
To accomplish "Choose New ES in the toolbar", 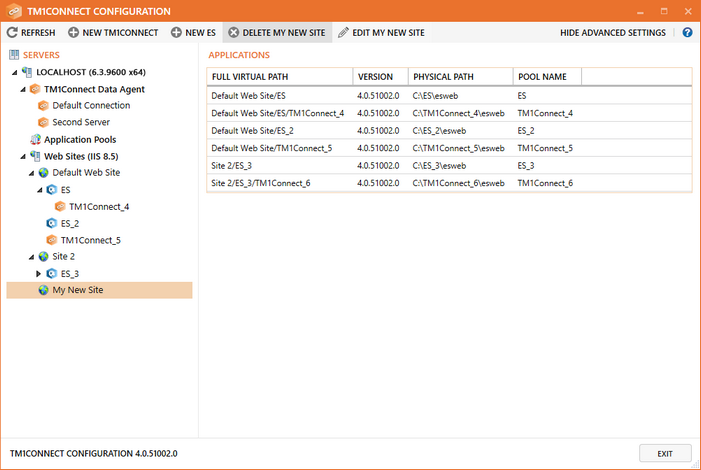I will pyautogui.click(x=193, y=32).
